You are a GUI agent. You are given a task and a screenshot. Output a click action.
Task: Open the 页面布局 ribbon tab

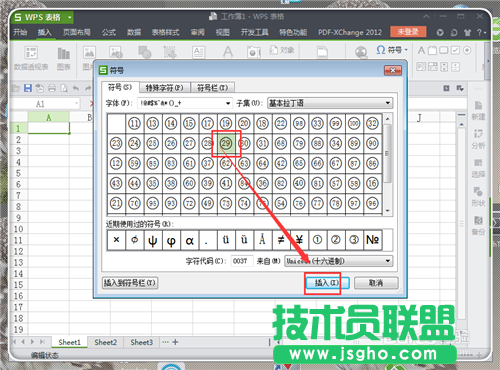tap(77, 32)
